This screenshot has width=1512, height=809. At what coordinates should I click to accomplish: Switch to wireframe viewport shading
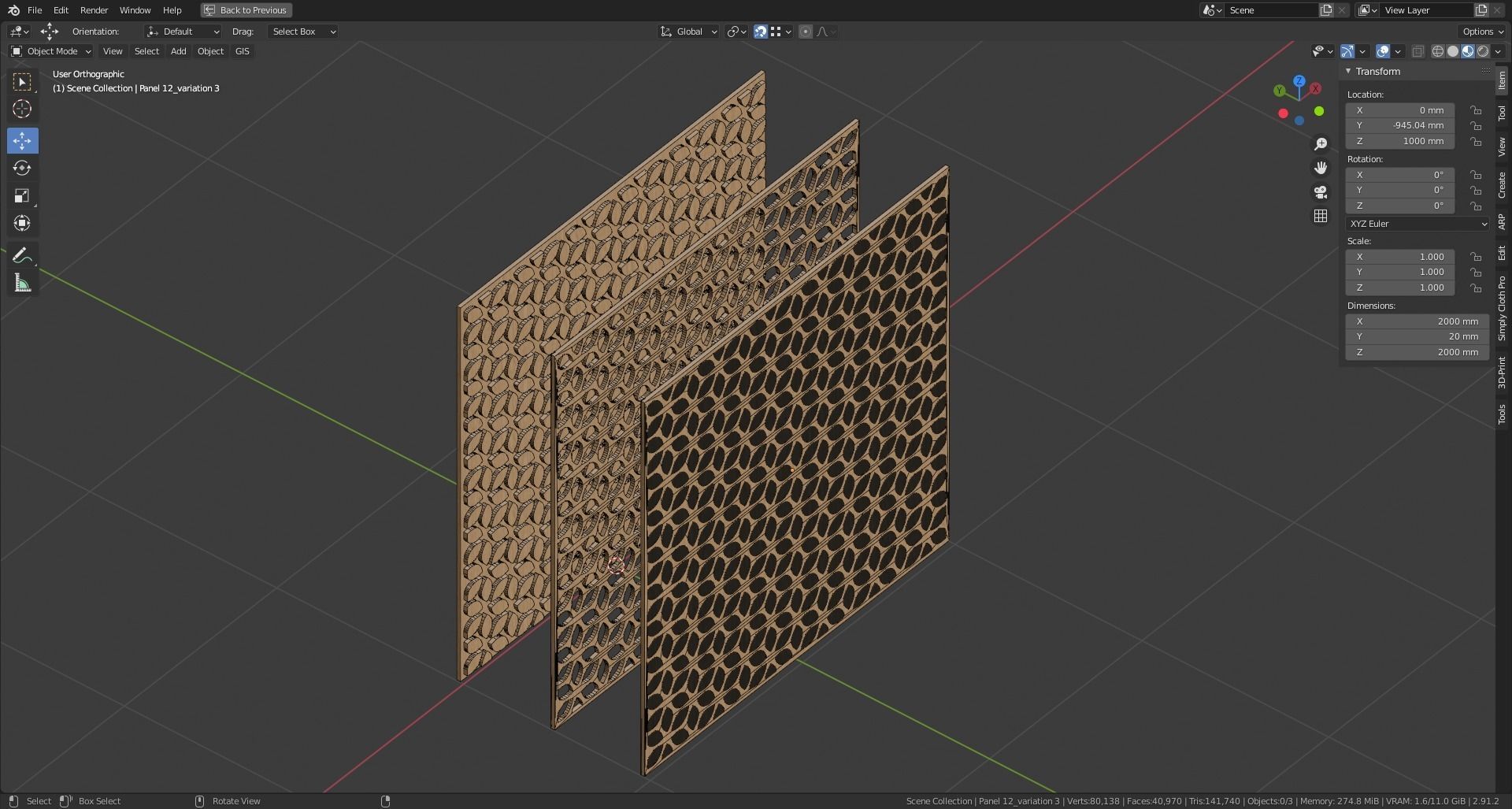1438,51
